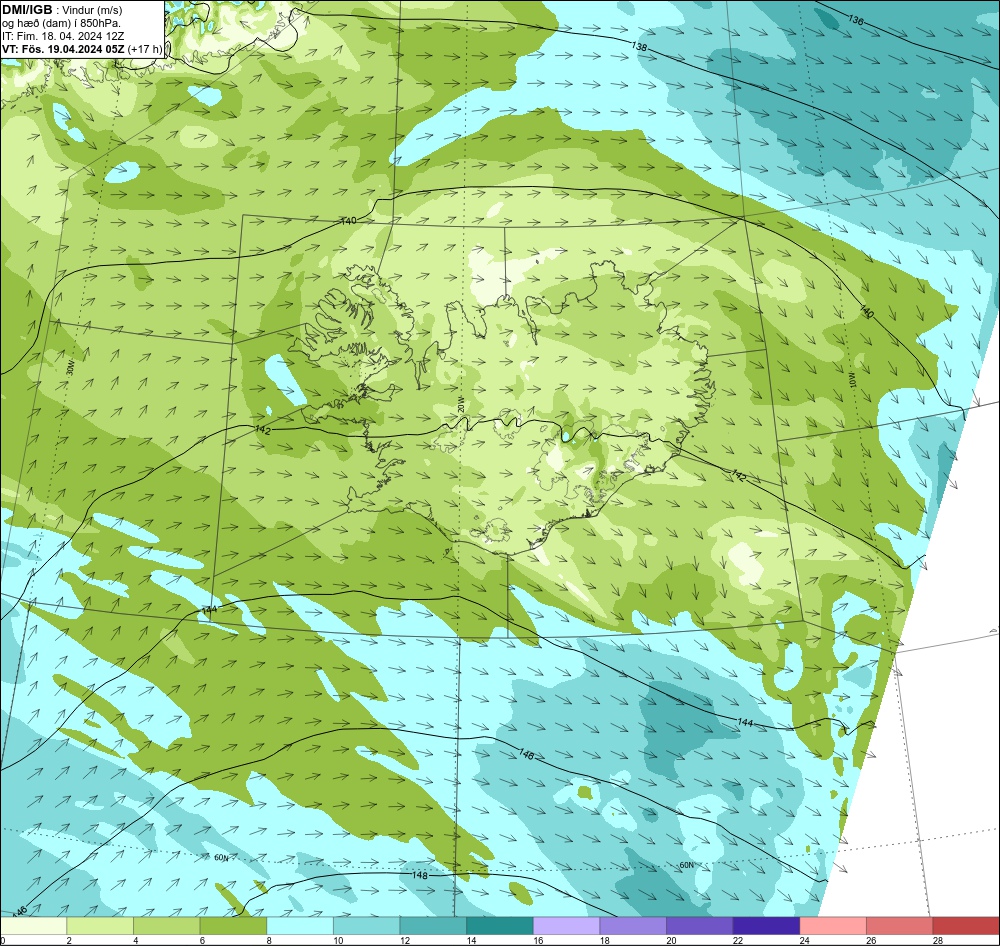Click the 'VT: Fös. 19.04.2024 05Z' valid time line
1000x946 pixels.
click(x=64, y=48)
